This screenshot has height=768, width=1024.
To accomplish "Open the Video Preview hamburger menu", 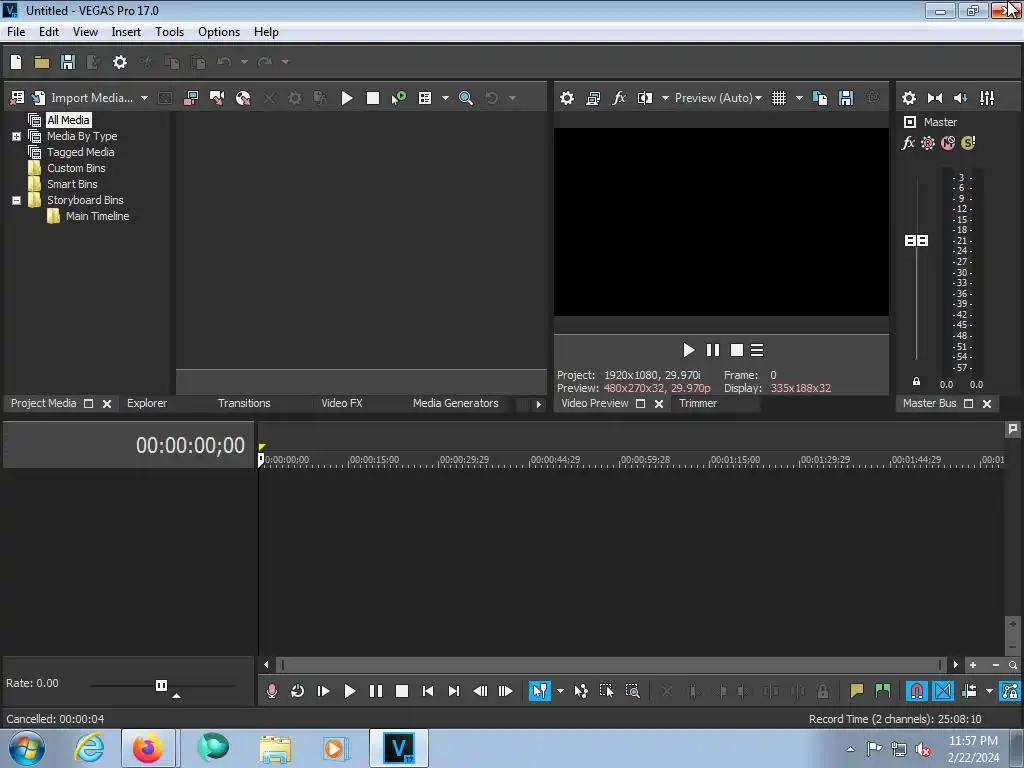I will (757, 351).
